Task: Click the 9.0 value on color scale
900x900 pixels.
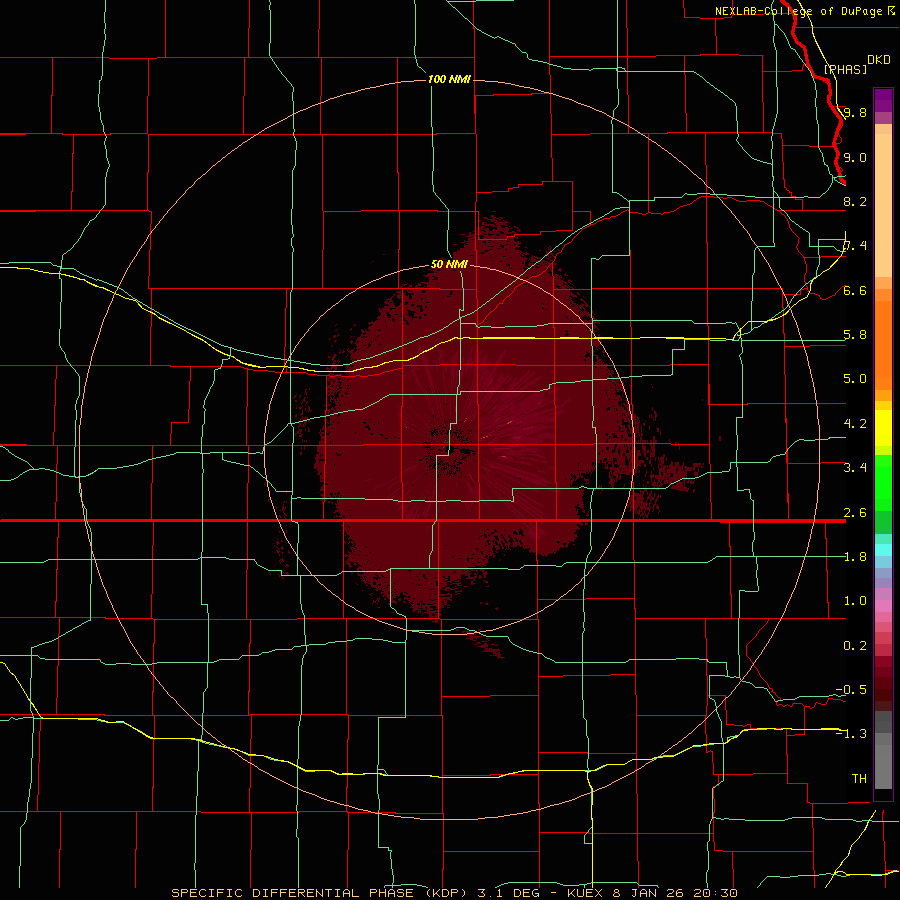Action: [x=855, y=157]
